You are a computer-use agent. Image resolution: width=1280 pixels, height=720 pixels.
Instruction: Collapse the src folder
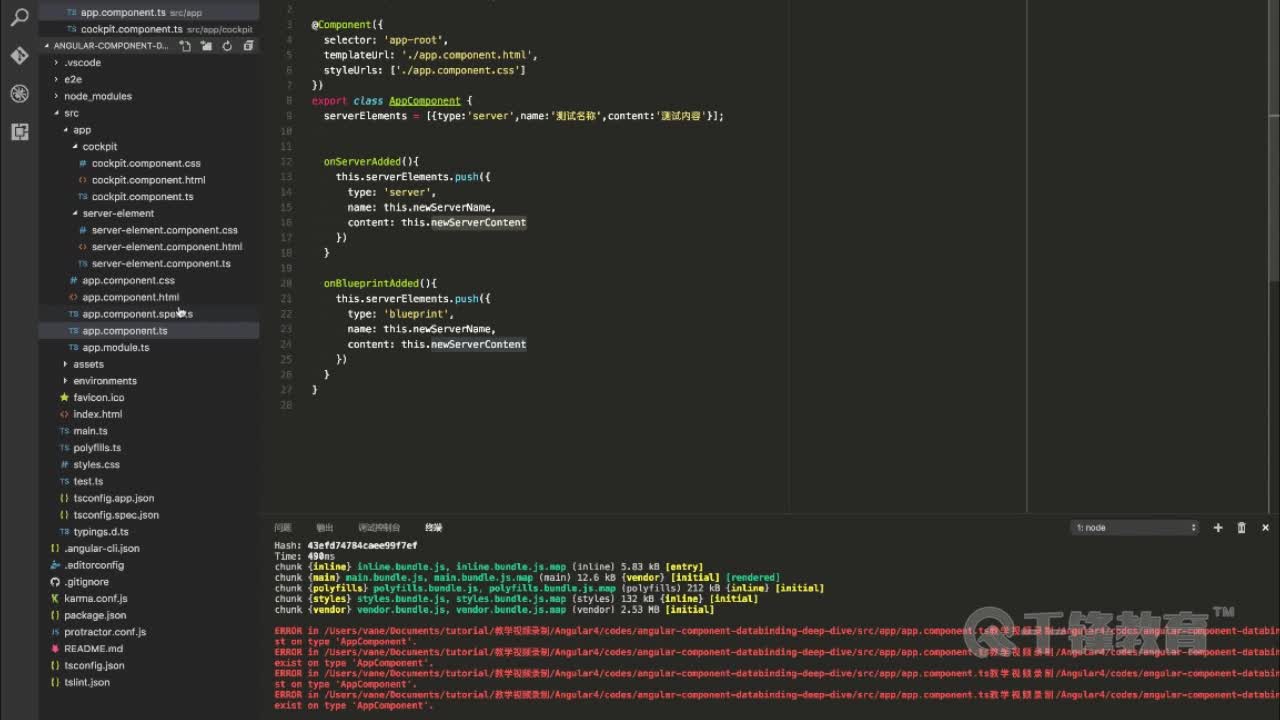(71, 113)
